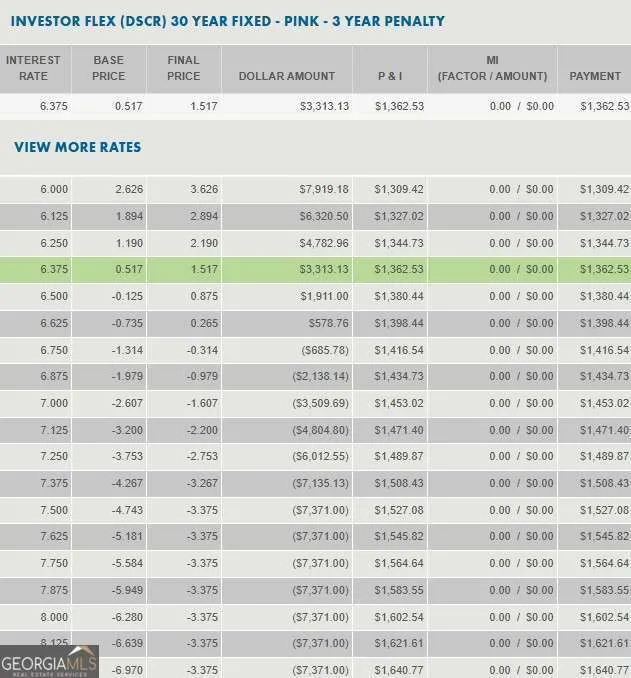Select the Dollar Amount column header
This screenshot has width=631, height=678.
tap(287, 76)
